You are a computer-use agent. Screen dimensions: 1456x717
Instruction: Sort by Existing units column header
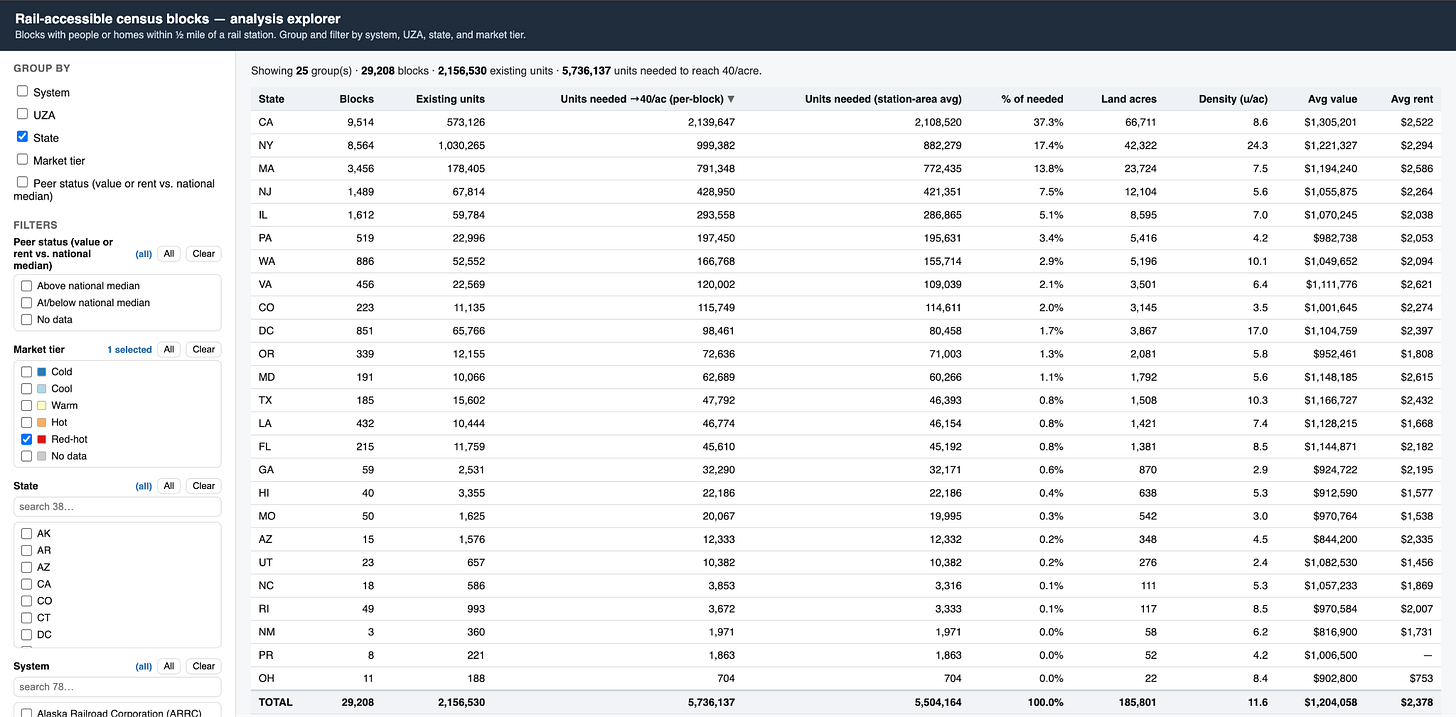click(x=450, y=99)
